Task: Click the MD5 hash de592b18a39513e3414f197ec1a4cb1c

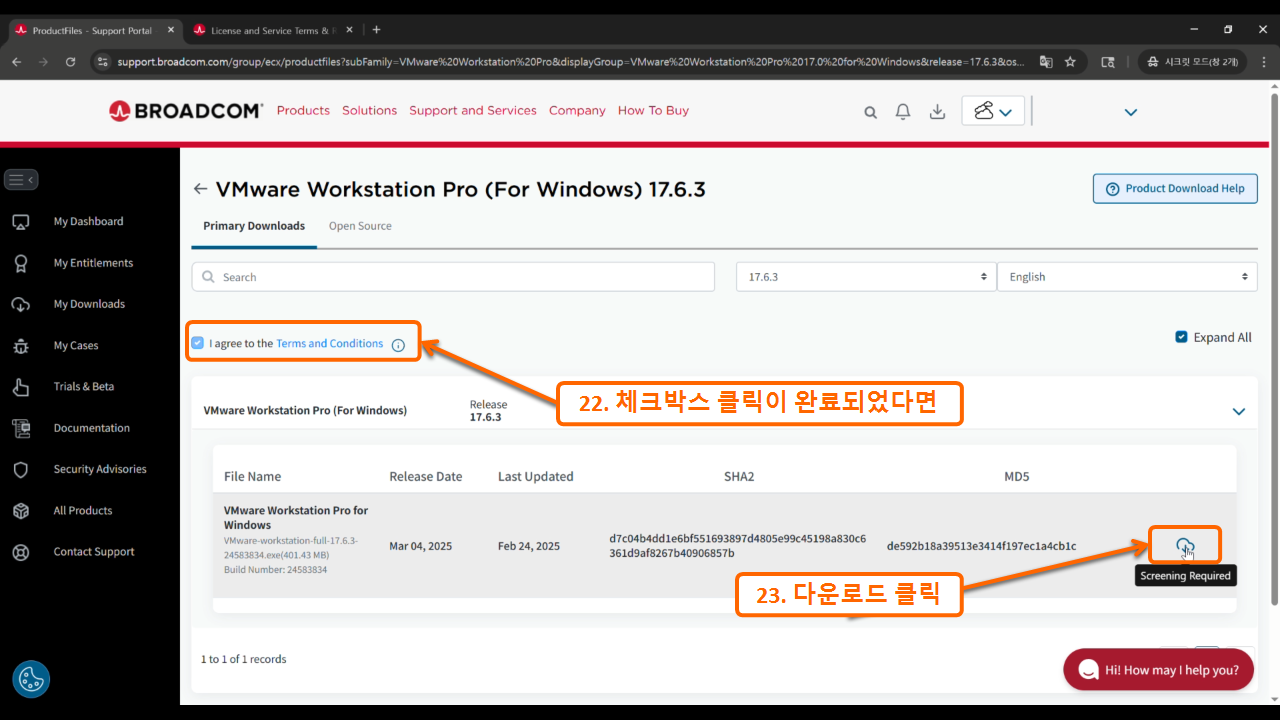Action: coord(981,546)
